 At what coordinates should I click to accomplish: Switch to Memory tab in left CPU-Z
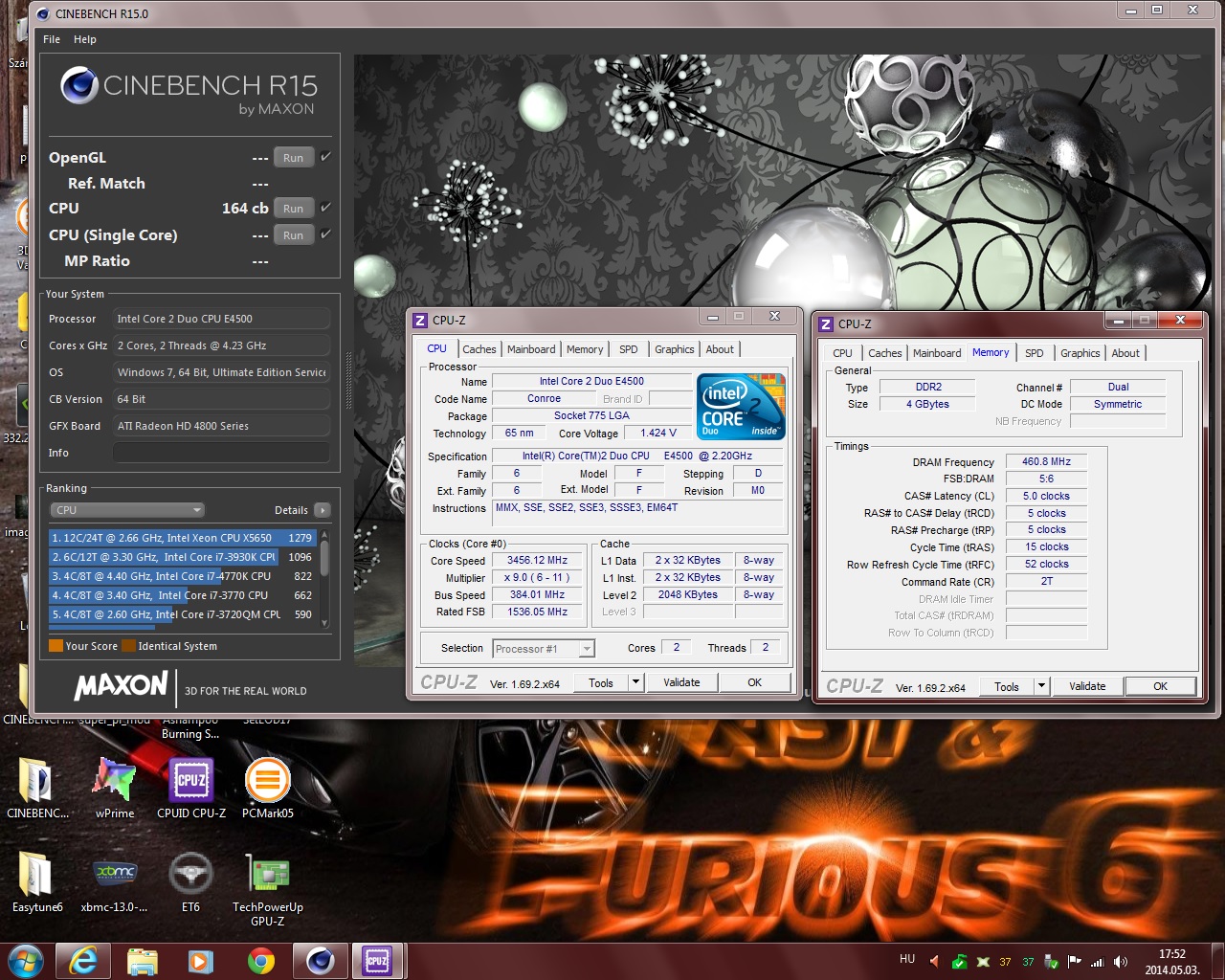[x=585, y=349]
